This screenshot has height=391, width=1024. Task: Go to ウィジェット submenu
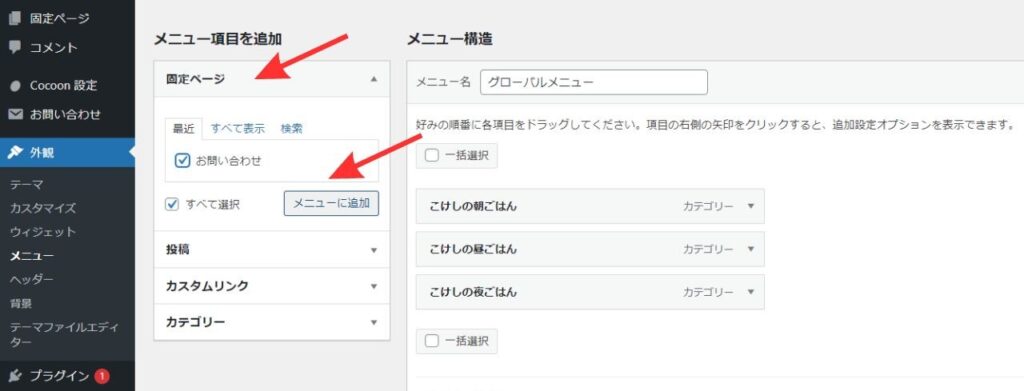pos(43,232)
